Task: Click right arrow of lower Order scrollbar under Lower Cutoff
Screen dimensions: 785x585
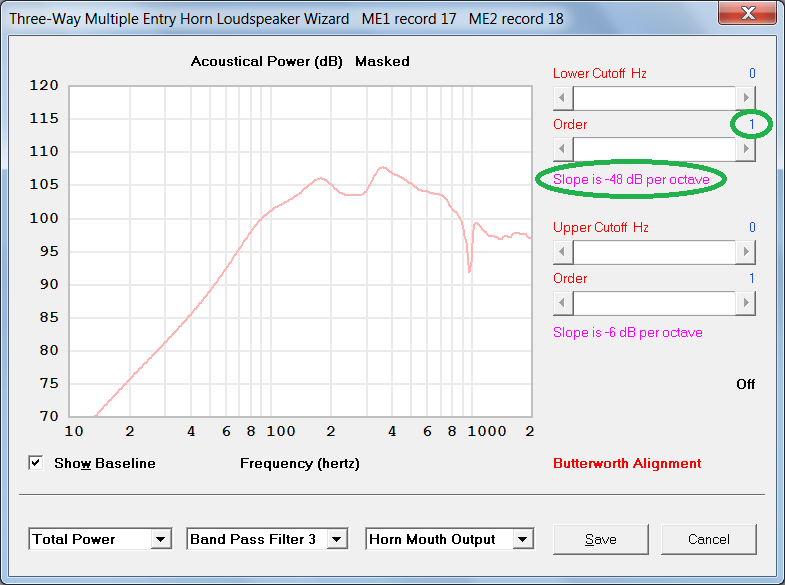Action: [x=745, y=149]
